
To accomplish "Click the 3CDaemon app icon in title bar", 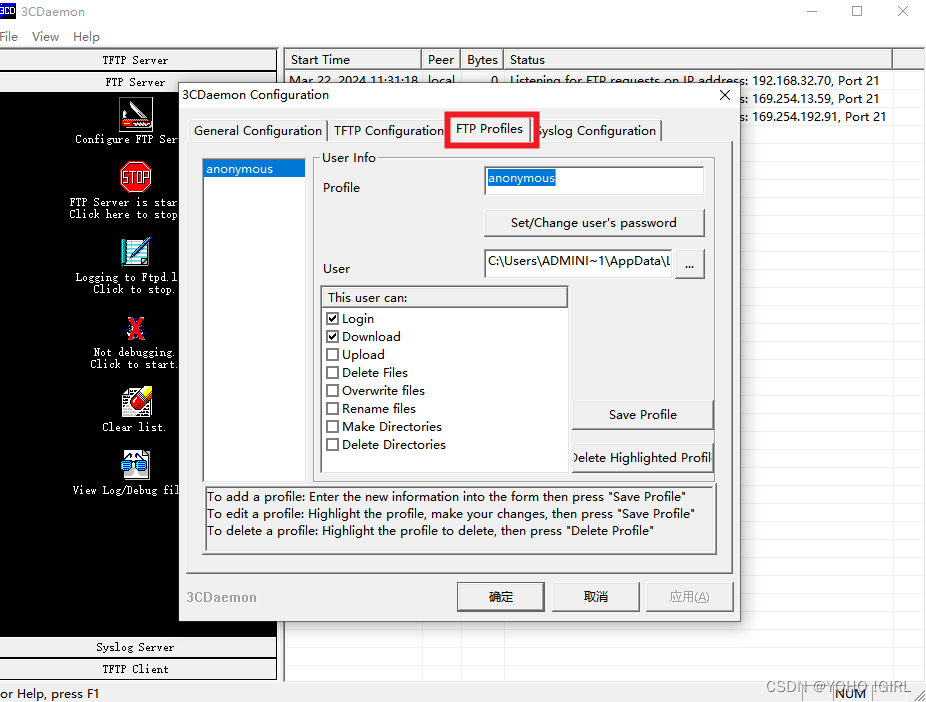I will point(8,11).
